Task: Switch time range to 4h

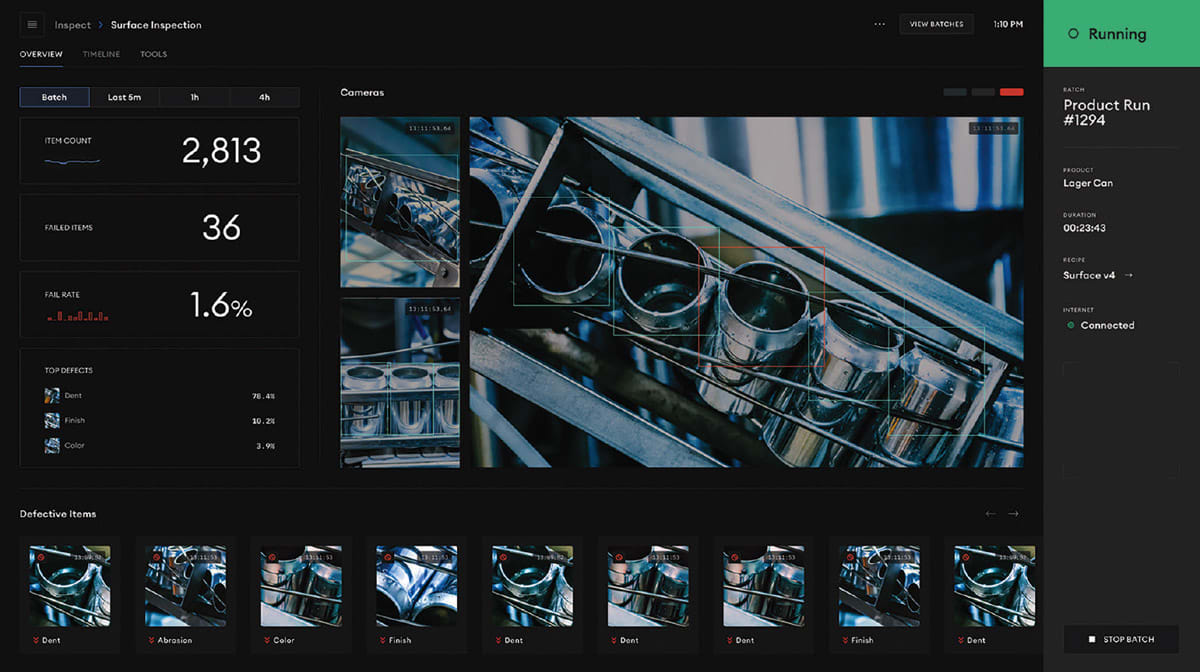Action: [264, 97]
